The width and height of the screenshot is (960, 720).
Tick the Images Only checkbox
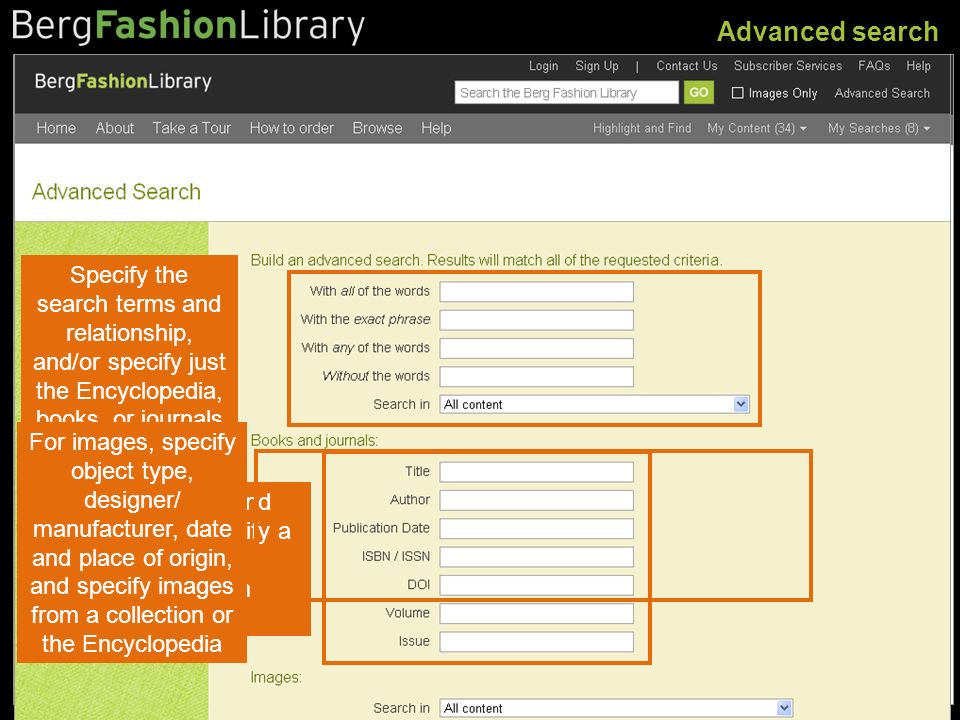[738, 93]
